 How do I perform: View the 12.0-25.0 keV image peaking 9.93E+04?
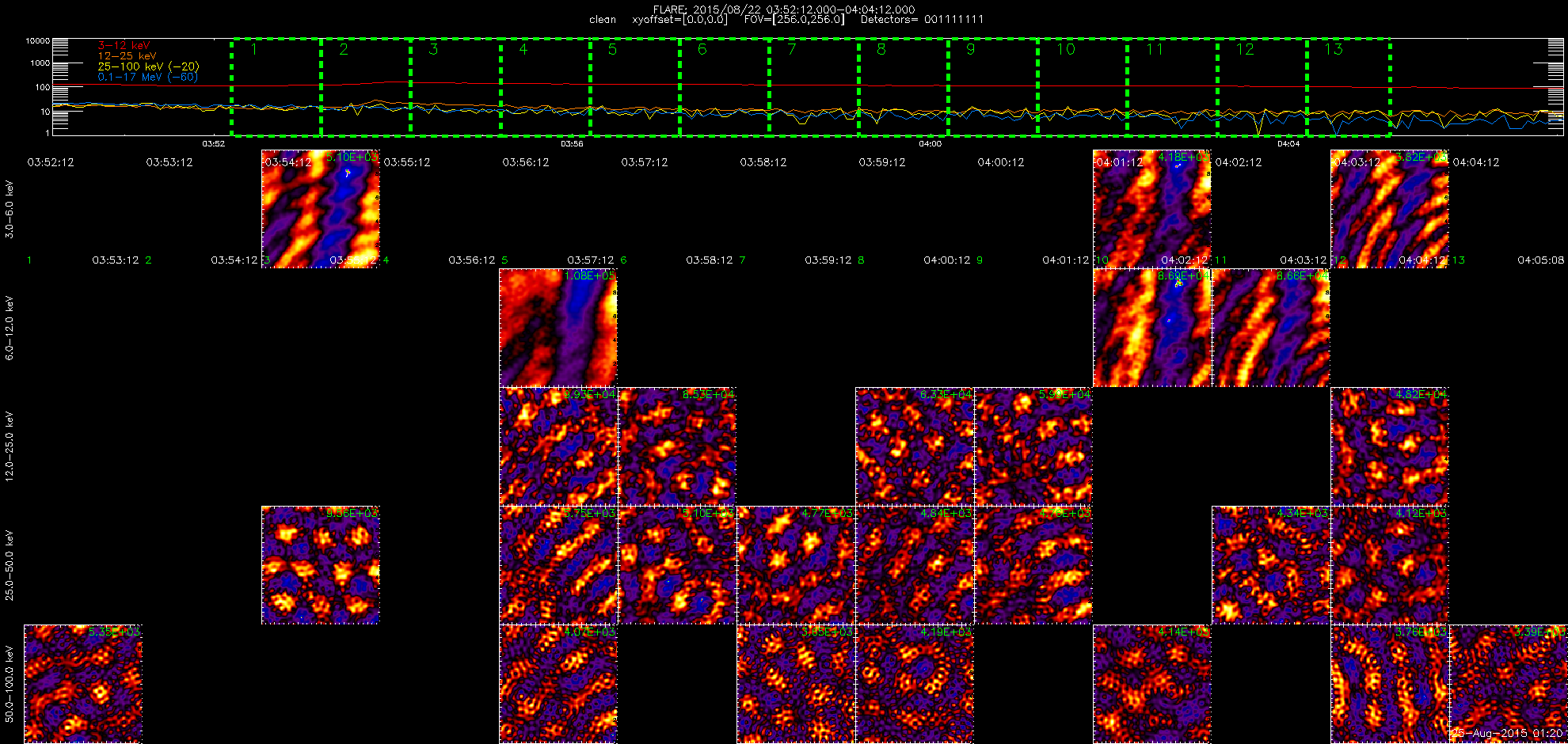point(558,446)
